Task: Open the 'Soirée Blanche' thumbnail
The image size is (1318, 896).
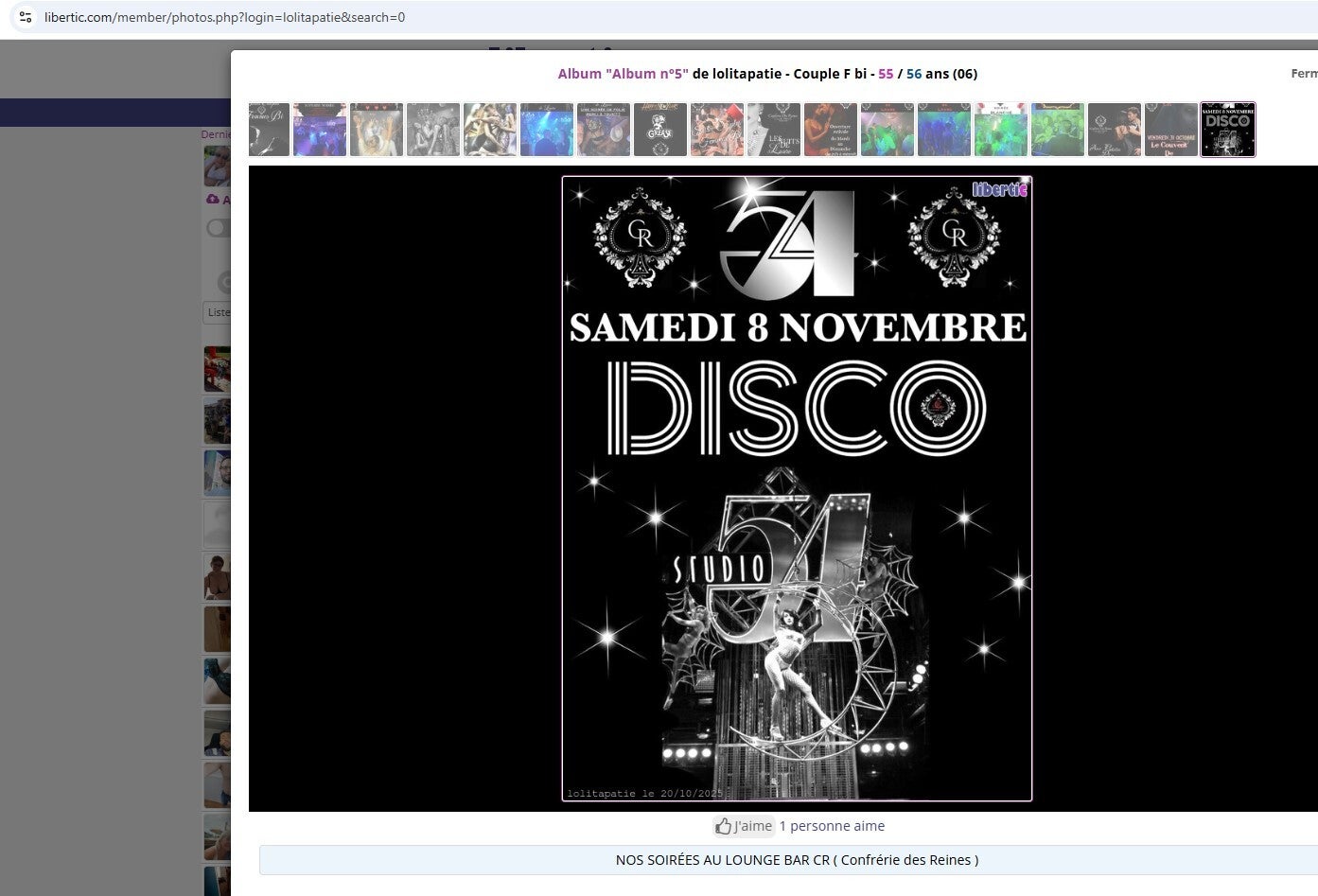Action: tap(1001, 130)
